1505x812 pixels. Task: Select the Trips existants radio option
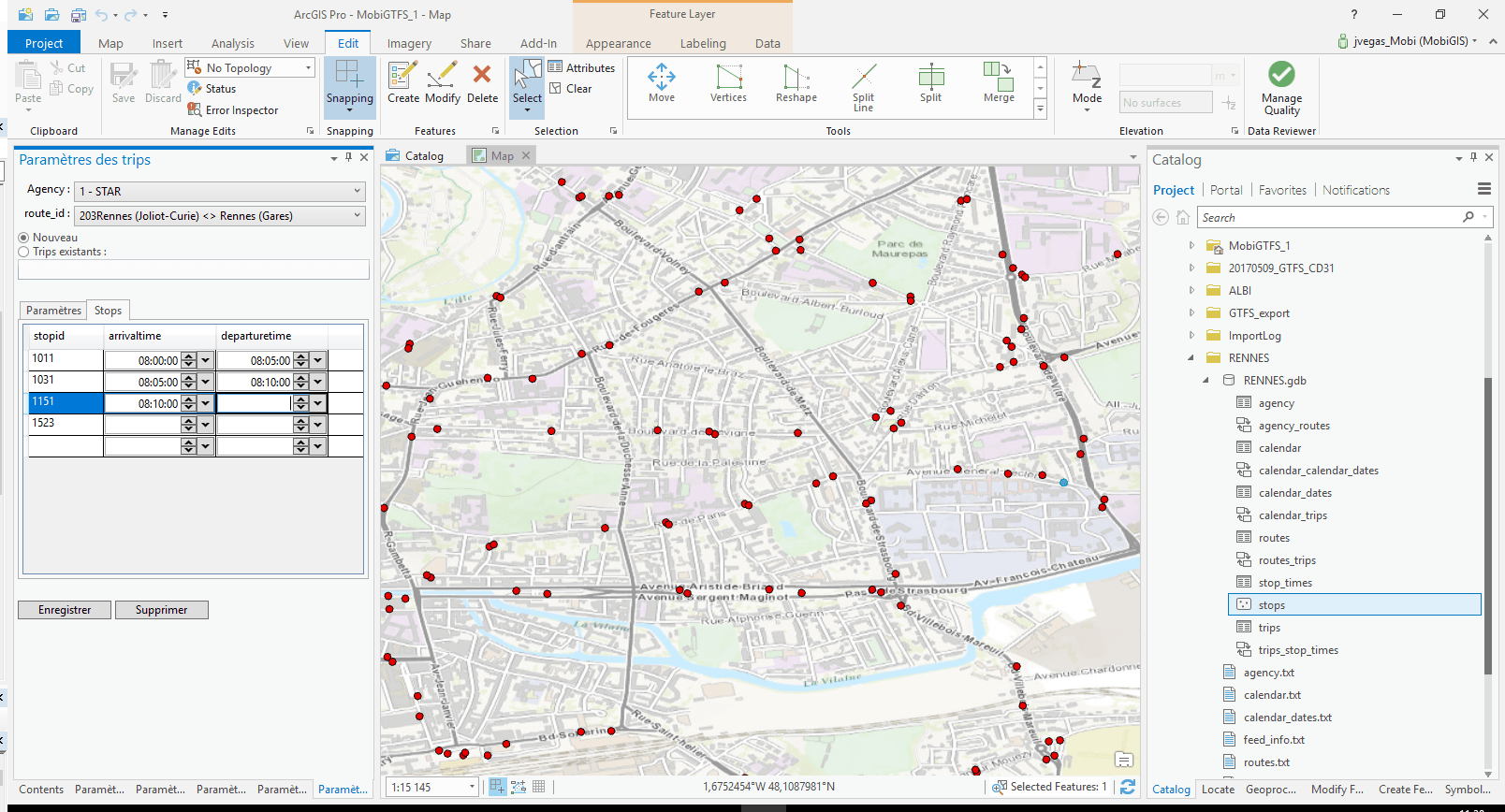pyautogui.click(x=24, y=252)
